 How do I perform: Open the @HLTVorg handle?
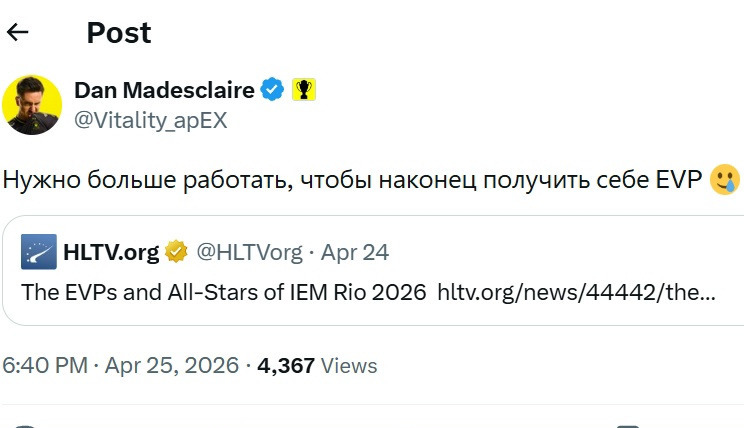click(249, 252)
